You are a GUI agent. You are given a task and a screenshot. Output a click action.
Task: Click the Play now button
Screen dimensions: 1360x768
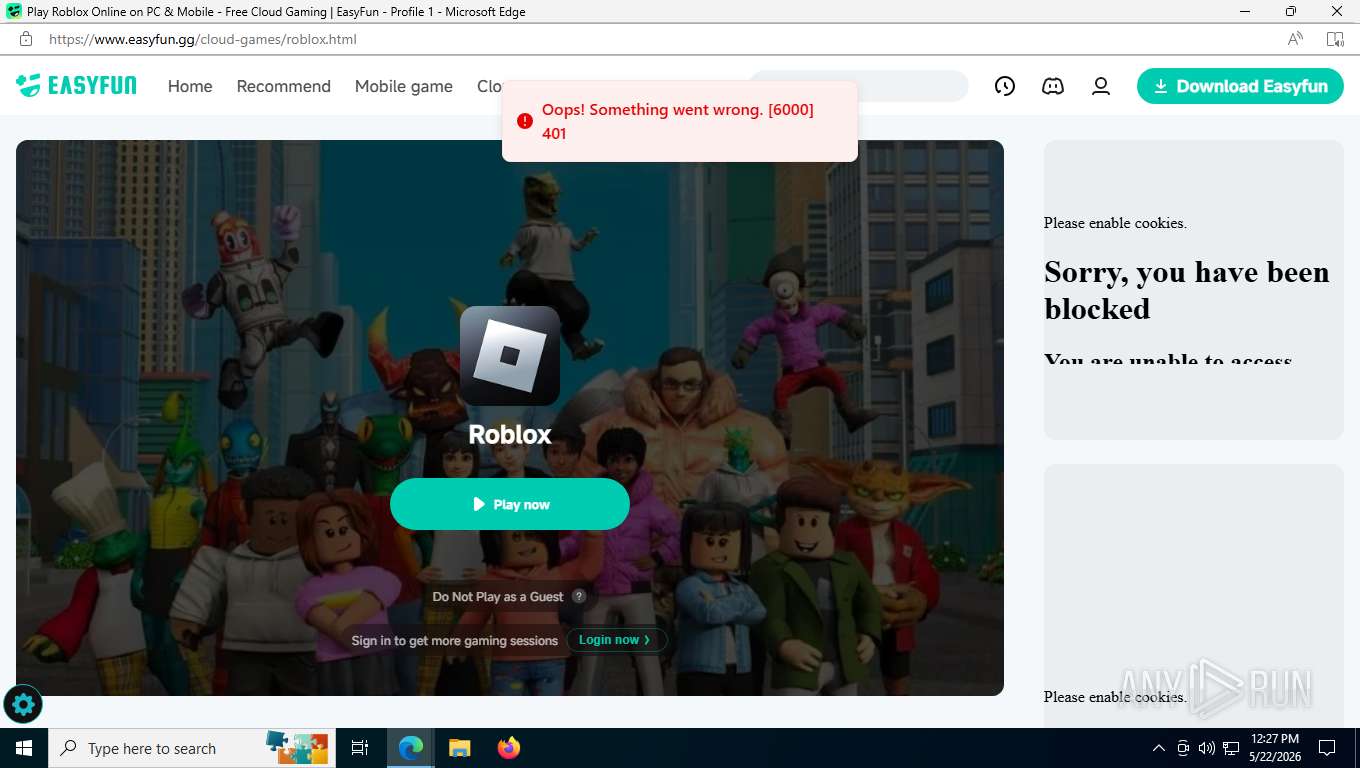510,504
